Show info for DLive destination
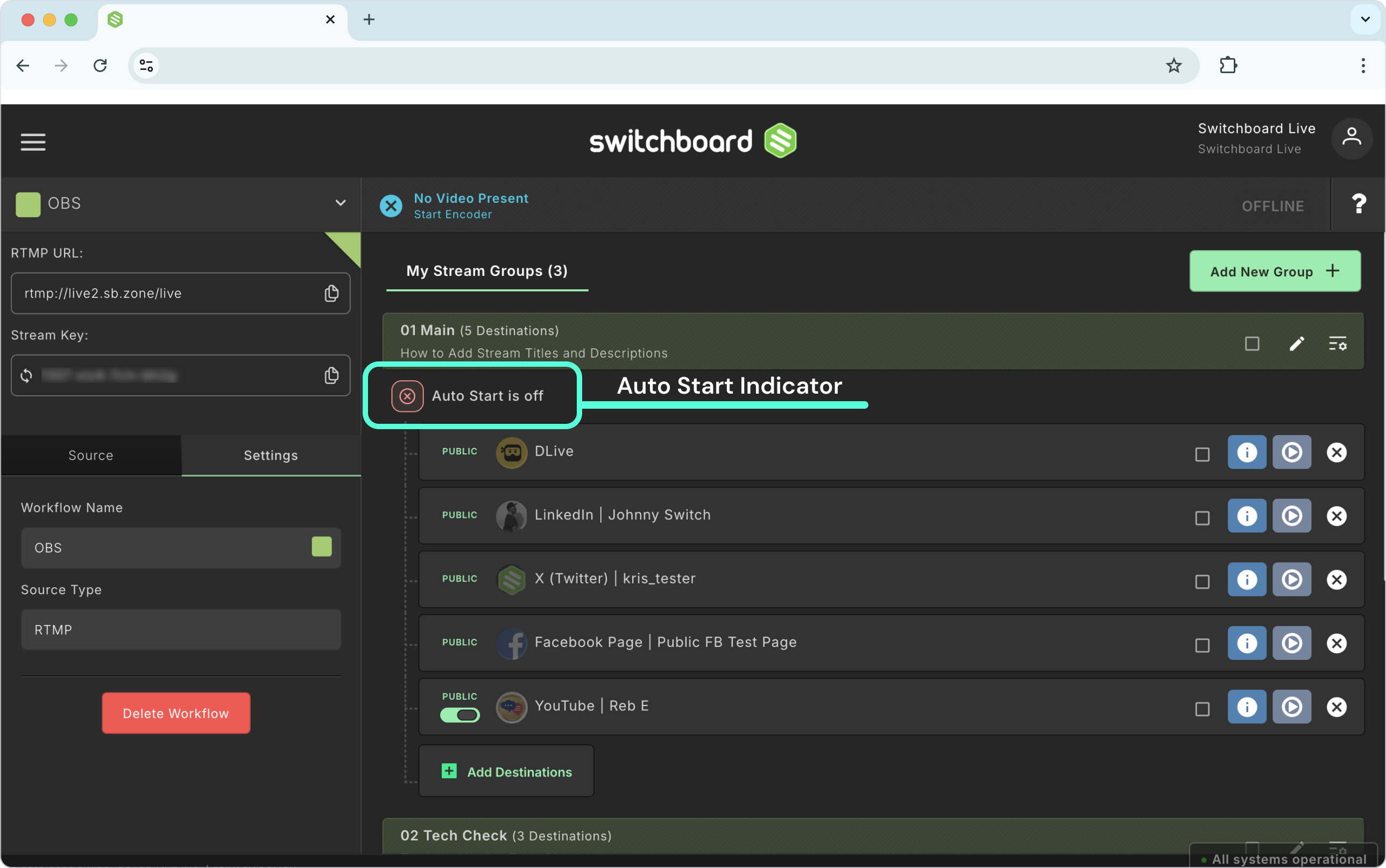The image size is (1386, 868). click(x=1247, y=452)
